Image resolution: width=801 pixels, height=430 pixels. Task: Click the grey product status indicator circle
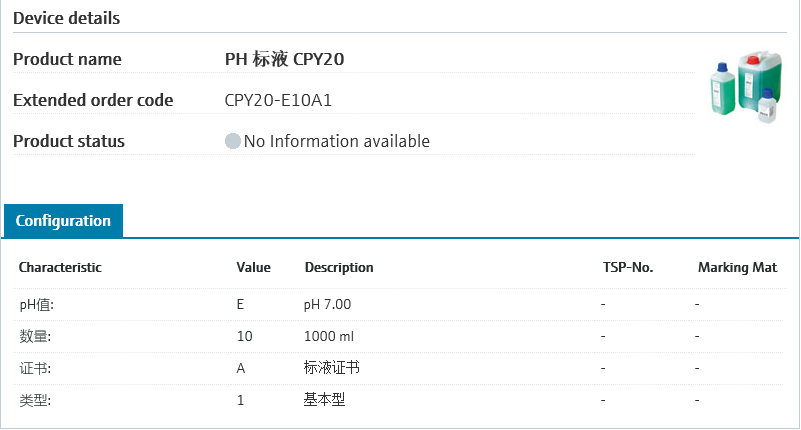pyautogui.click(x=233, y=142)
